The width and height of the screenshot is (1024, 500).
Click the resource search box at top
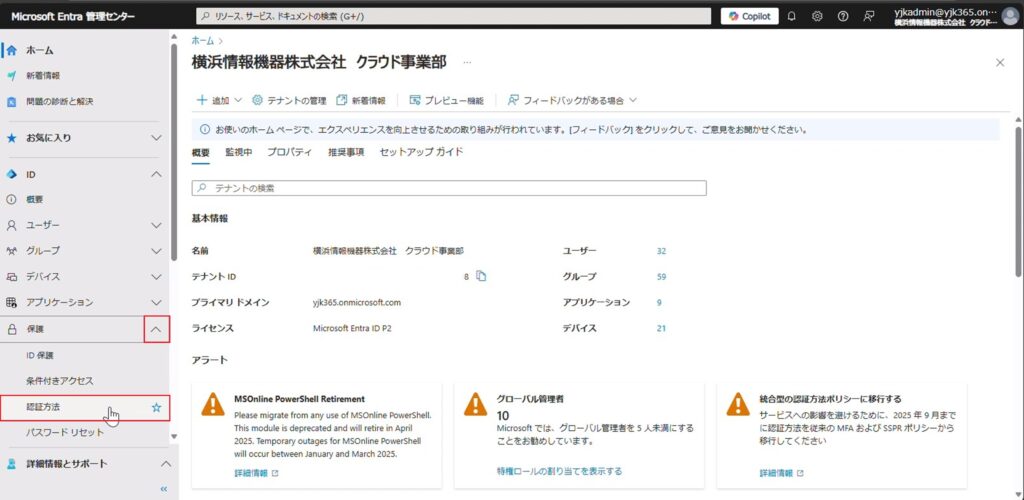point(453,16)
